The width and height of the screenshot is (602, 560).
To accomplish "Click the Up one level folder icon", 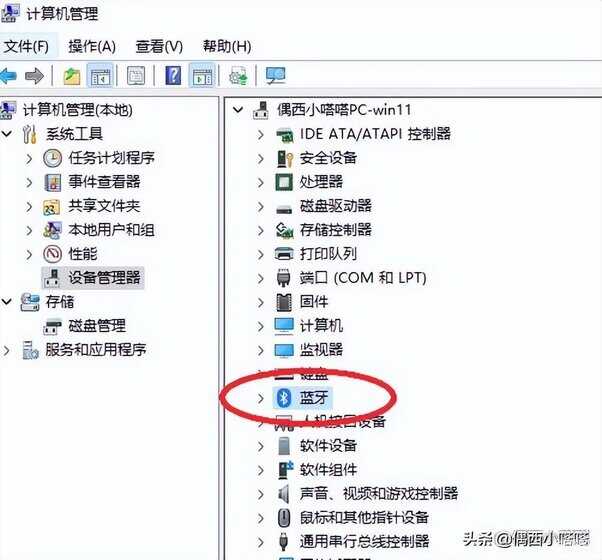I will coord(71,76).
